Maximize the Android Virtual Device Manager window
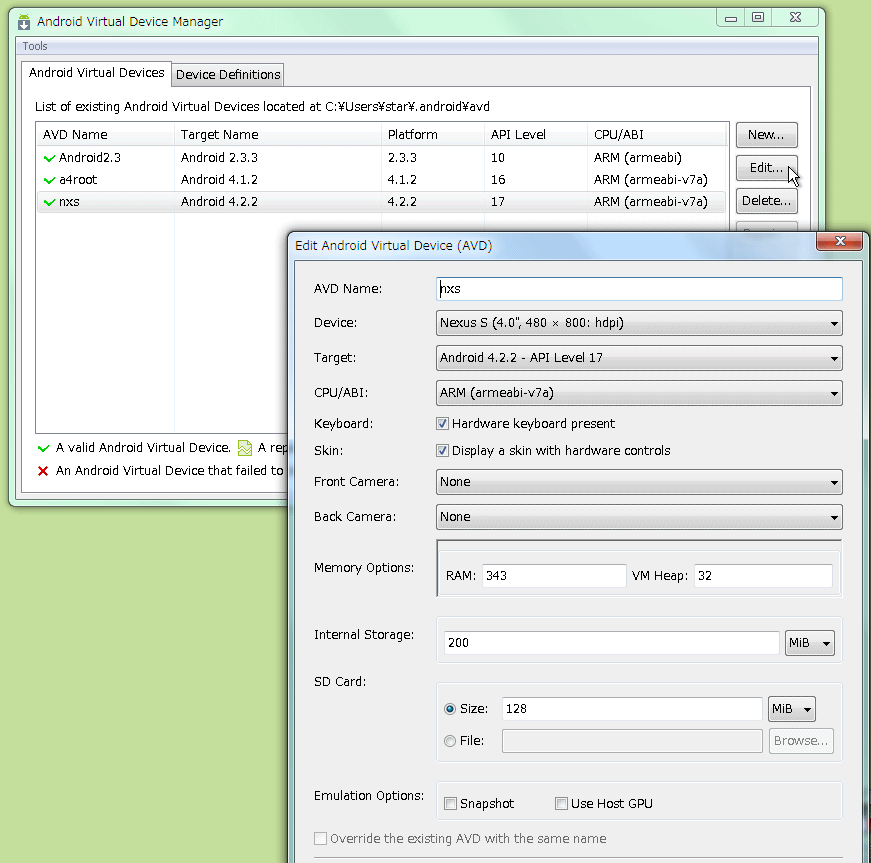This screenshot has height=863, width=871. click(758, 17)
